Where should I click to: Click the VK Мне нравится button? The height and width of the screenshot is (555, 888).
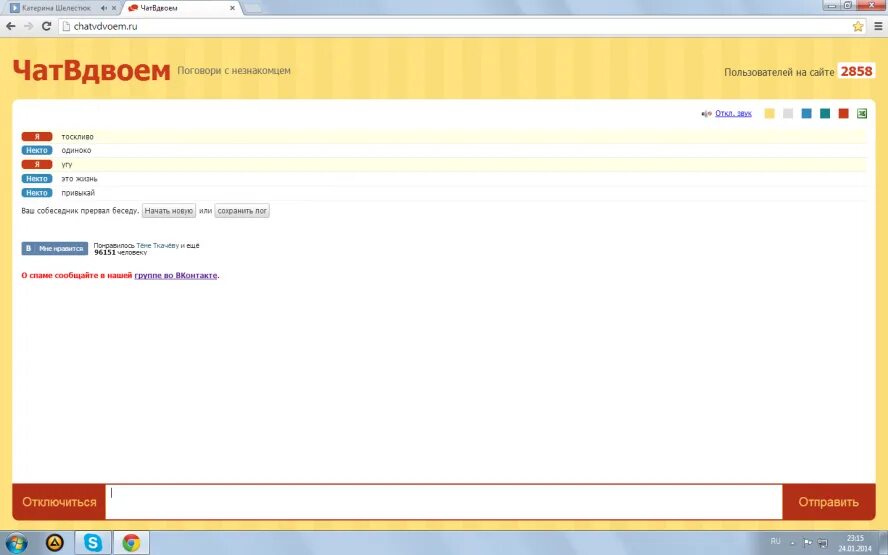pyautogui.click(x=55, y=249)
